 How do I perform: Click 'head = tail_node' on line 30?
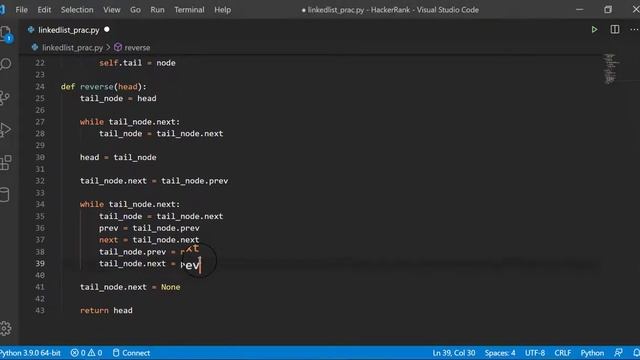118,157
